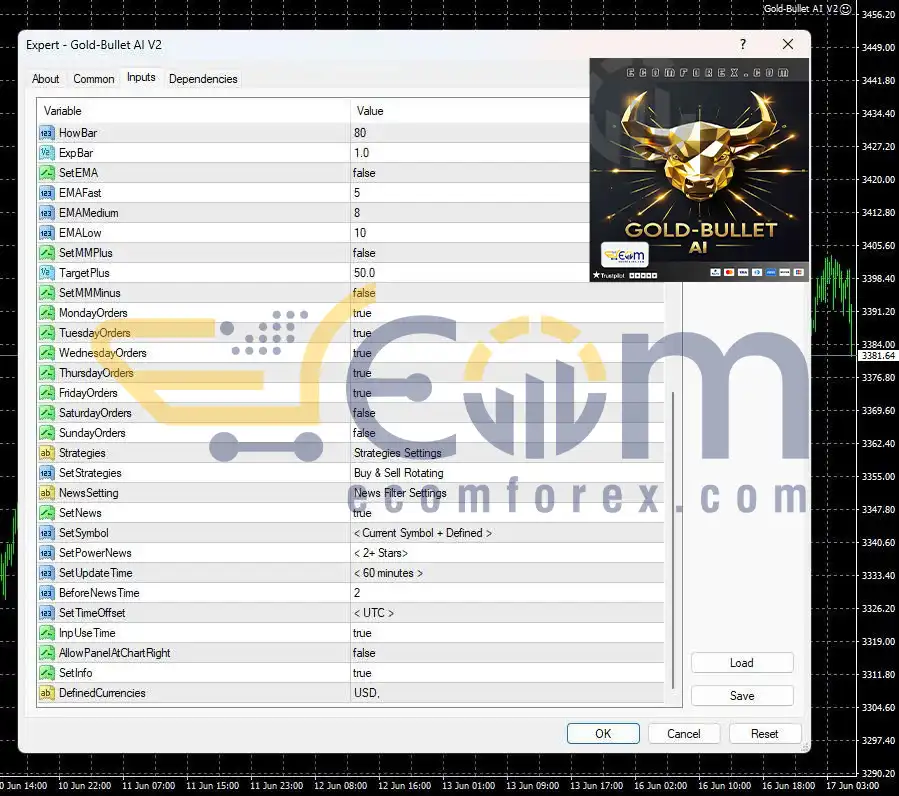The height and width of the screenshot is (796, 899).
Task: Toggle the SetInfo true value
Action: pos(362,673)
